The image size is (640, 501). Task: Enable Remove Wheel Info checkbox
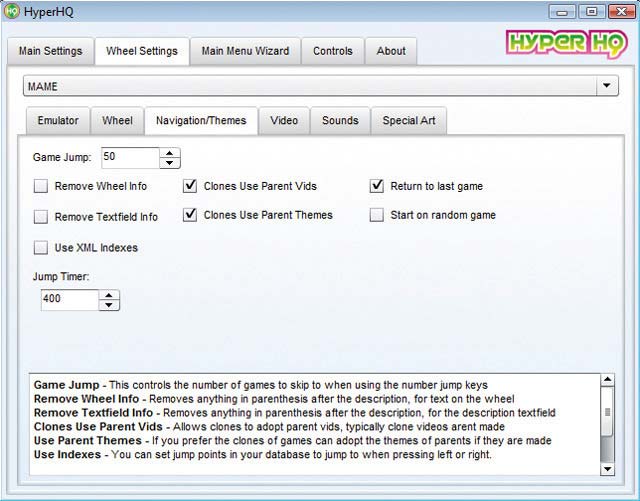[41, 186]
